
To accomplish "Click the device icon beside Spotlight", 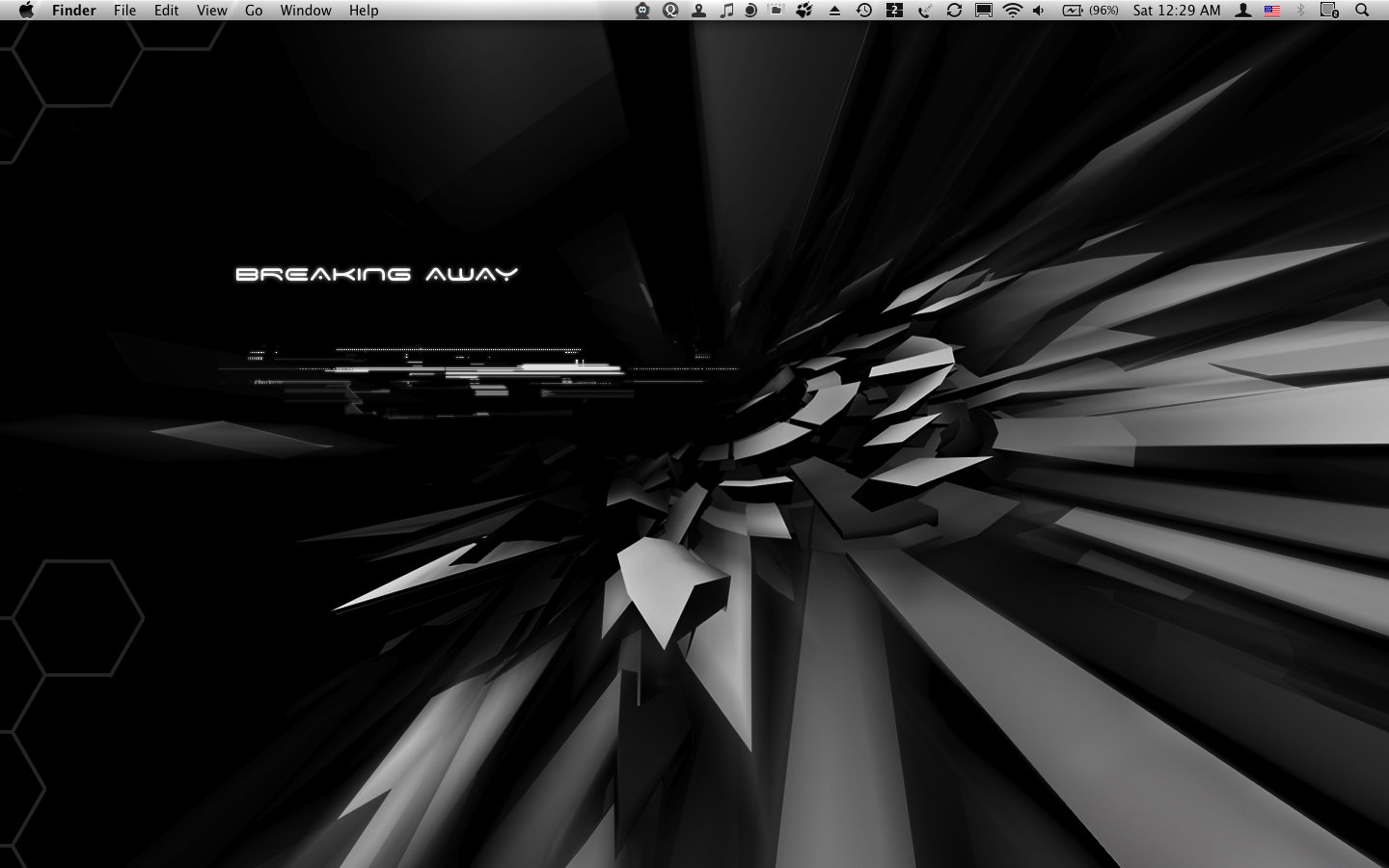I will (x=1329, y=11).
